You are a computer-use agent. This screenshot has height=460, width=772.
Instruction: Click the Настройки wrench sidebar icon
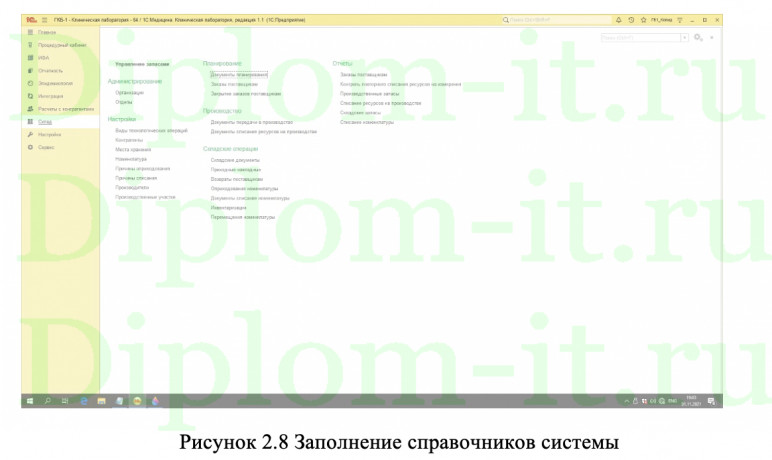click(30, 134)
